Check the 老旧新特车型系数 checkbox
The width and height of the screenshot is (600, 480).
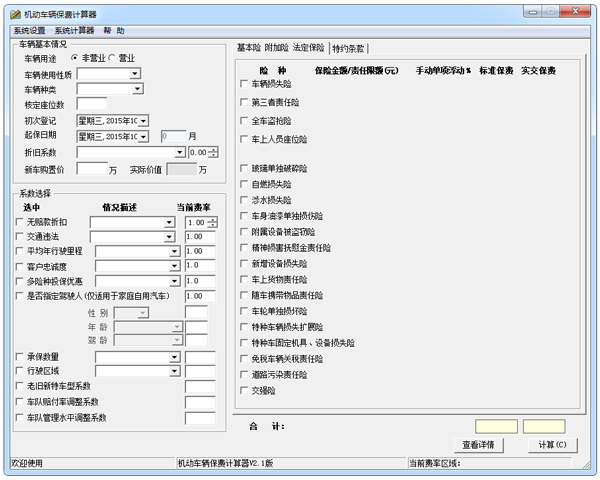(19, 386)
